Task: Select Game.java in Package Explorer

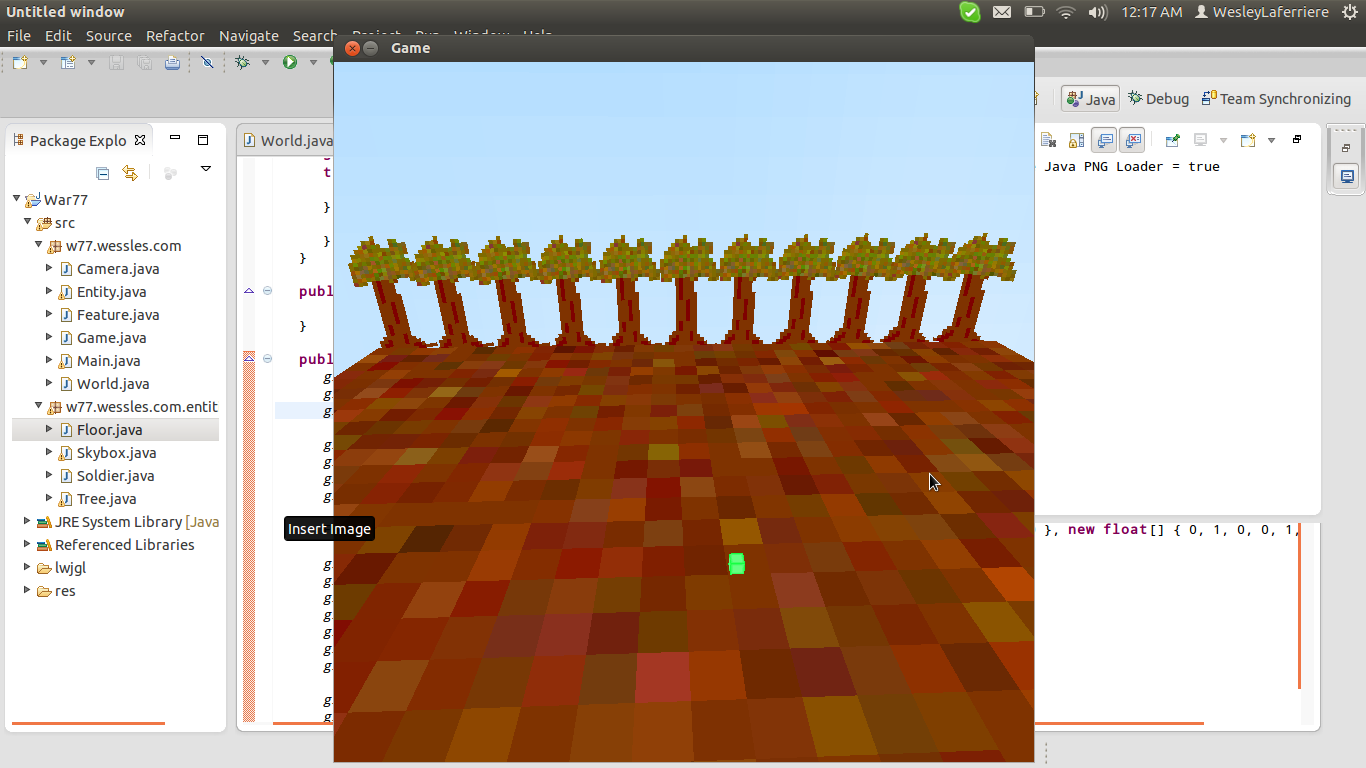Action: tap(111, 338)
